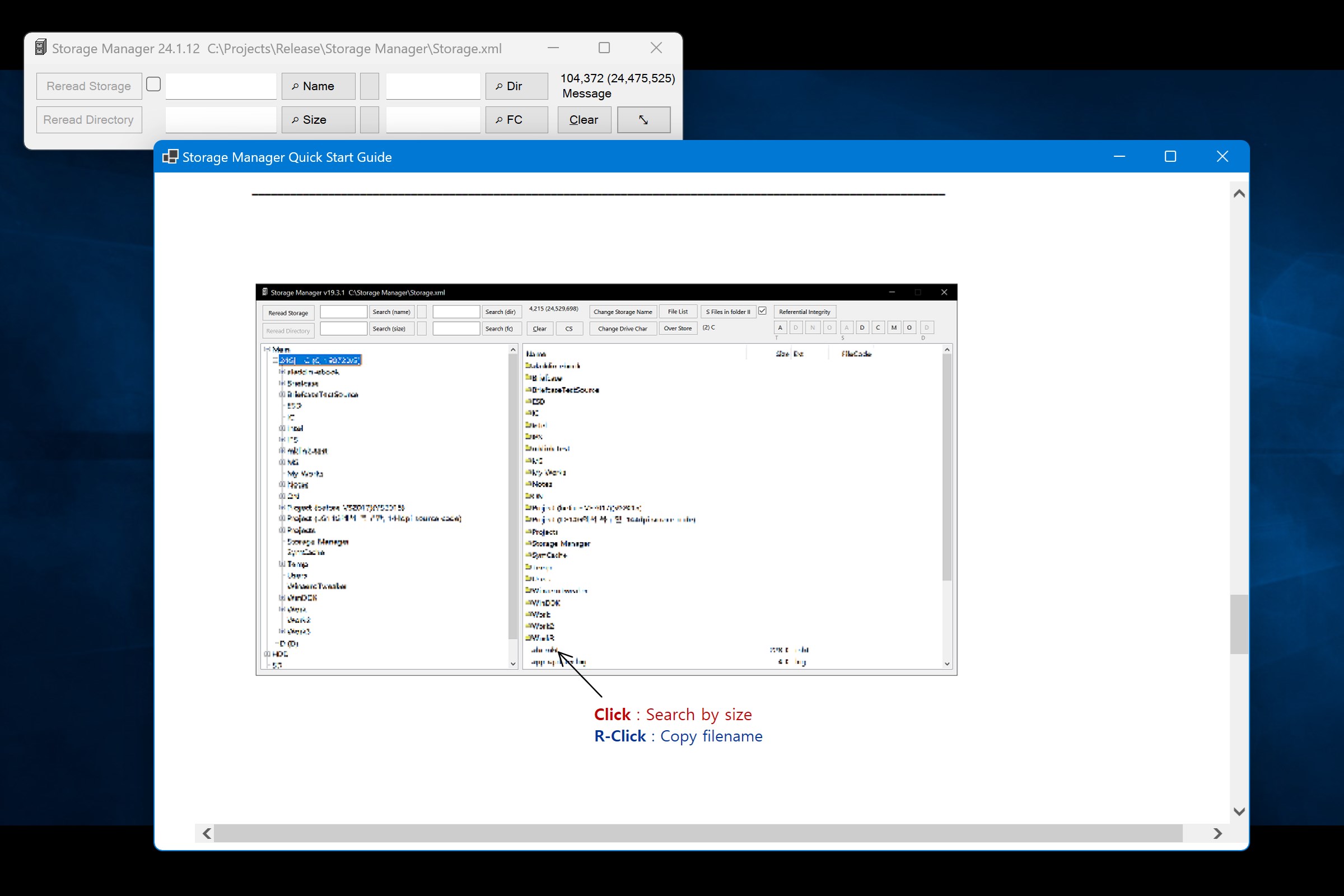Image resolution: width=1344 pixels, height=896 pixels.
Task: Click the Reread Storage button
Action: (89, 86)
